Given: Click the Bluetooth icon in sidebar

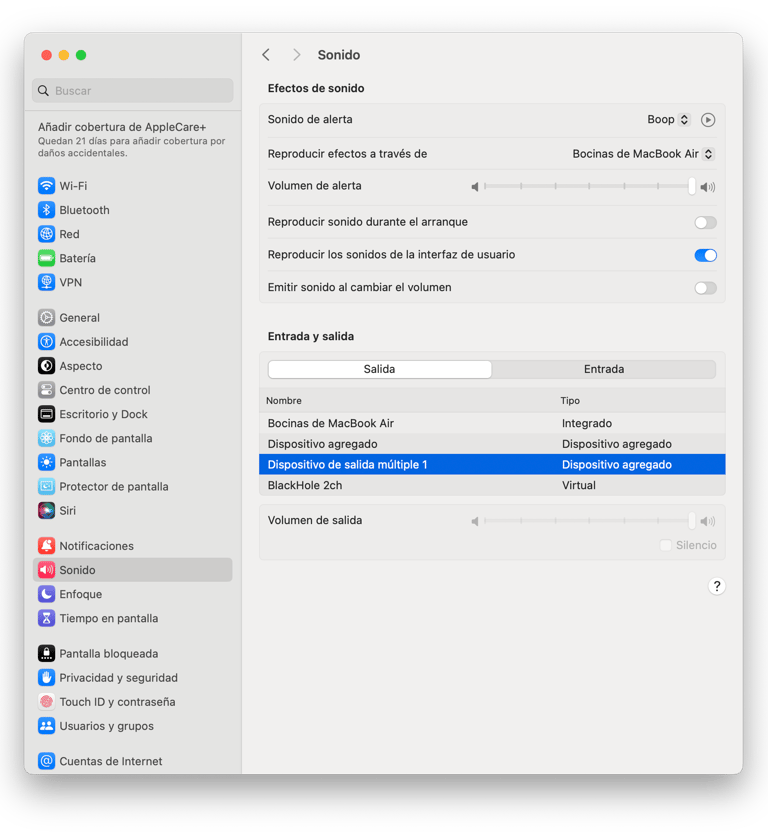Looking at the screenshot, I should click(x=46, y=210).
